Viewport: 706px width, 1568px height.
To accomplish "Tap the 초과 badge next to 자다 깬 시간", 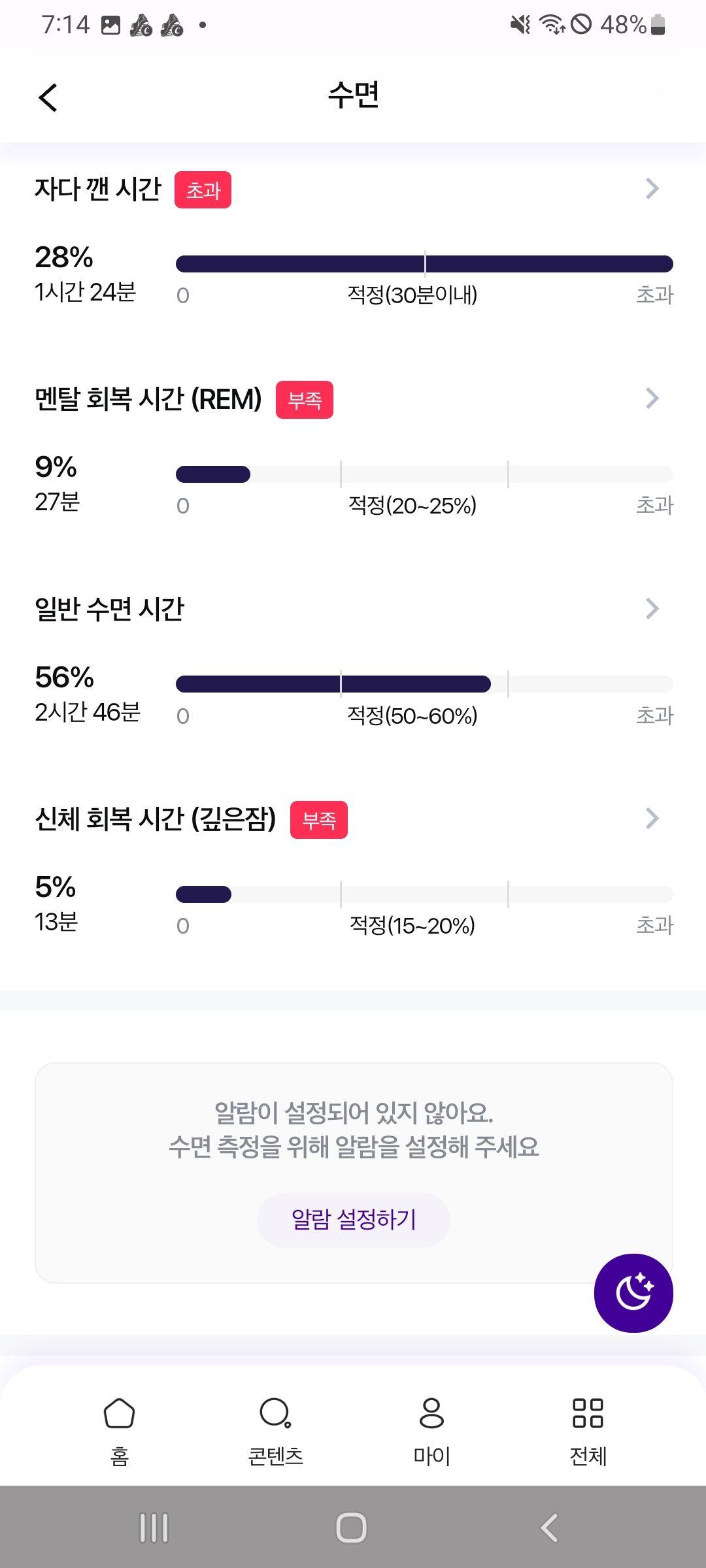I will [203, 190].
